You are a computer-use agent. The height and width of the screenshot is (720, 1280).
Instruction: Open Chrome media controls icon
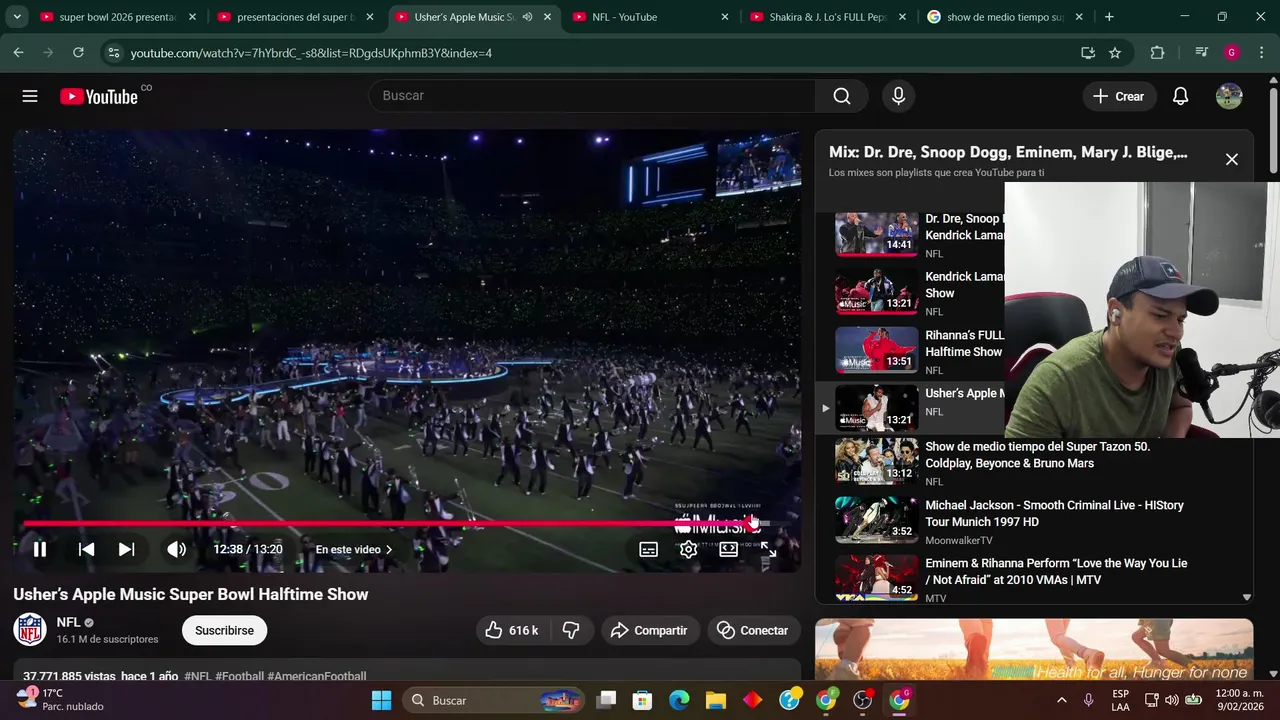[x=1202, y=53]
